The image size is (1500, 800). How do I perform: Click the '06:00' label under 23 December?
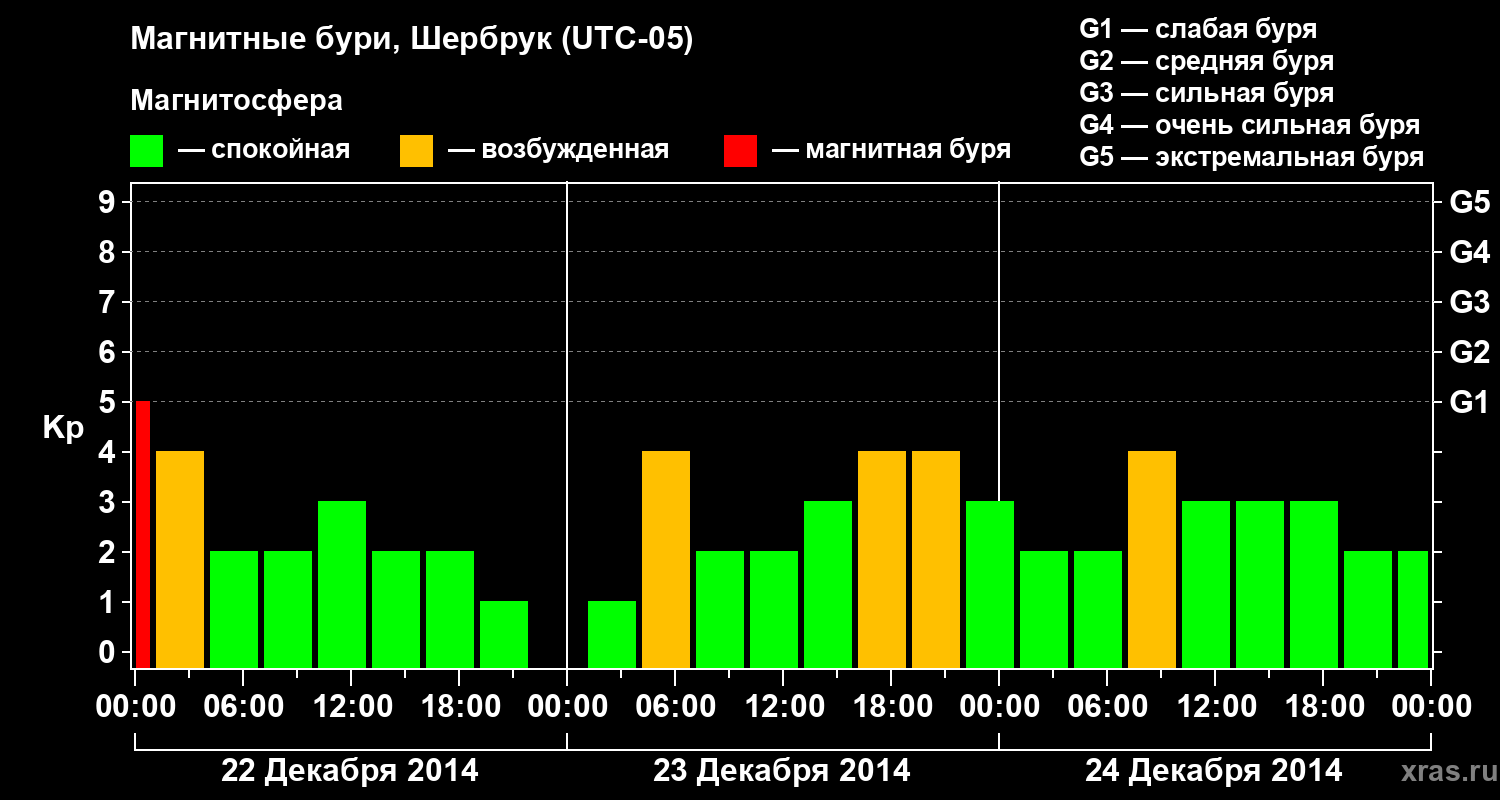click(675, 707)
